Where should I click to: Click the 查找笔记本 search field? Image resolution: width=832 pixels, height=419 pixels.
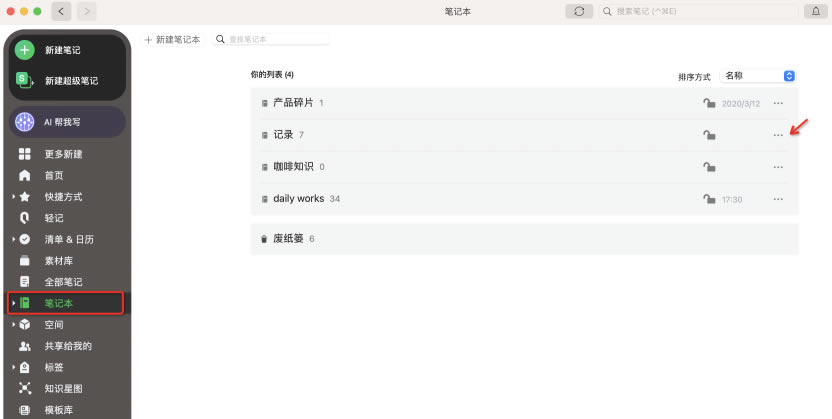click(271, 39)
